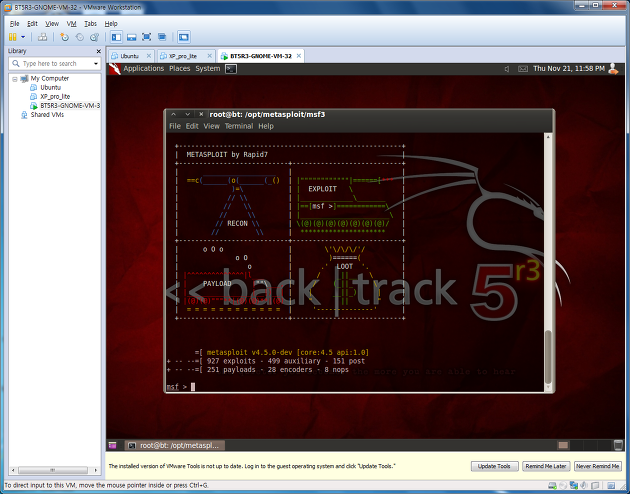Toggle console view toolbar button

184,37
